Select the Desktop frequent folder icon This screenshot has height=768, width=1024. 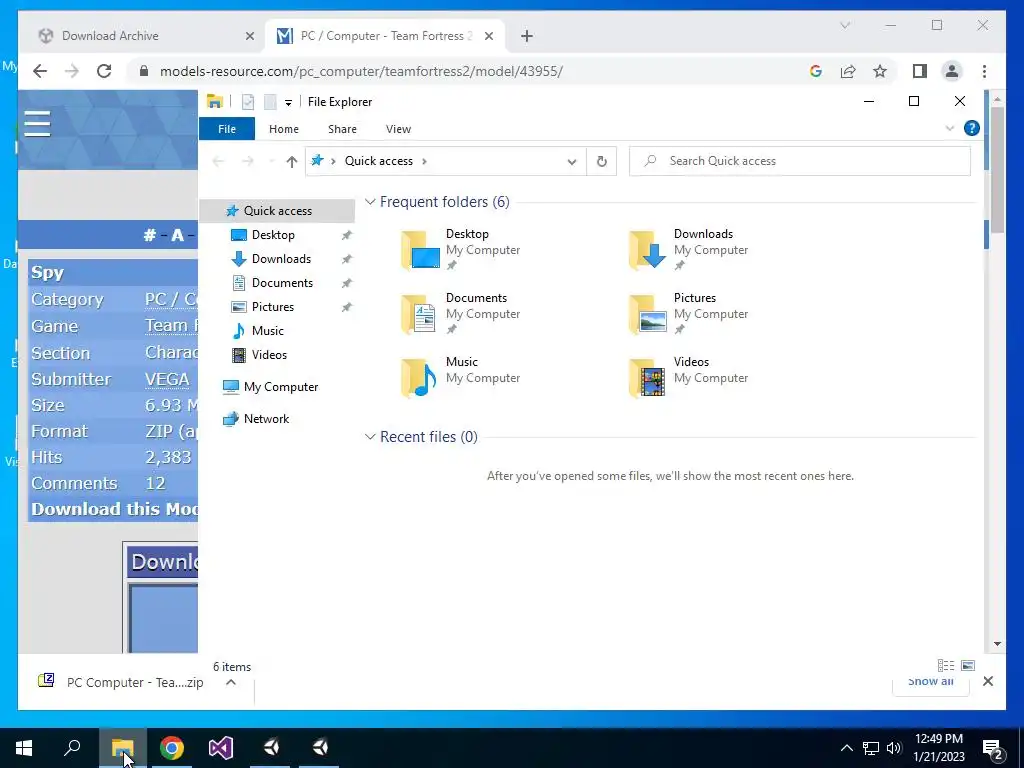[x=419, y=250]
